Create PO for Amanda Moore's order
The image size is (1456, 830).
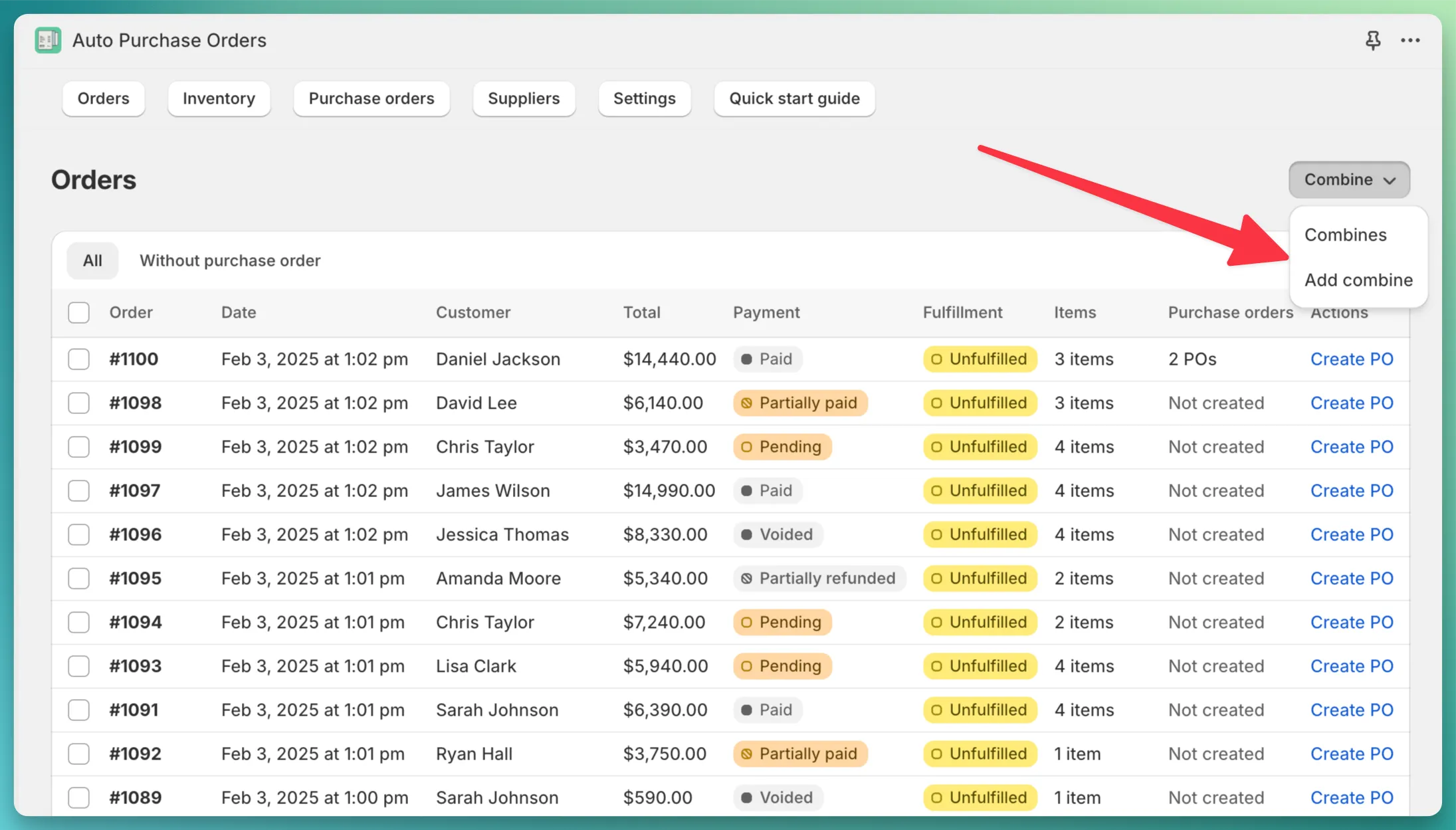[1352, 578]
